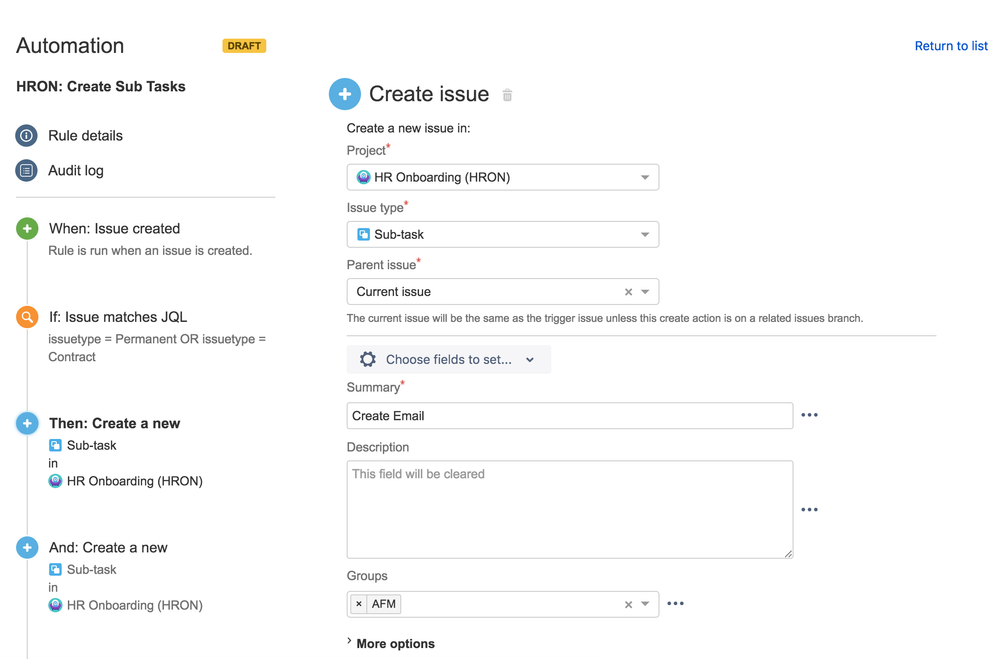Open the Project dropdown arrow
This screenshot has width=999, height=659.
645,177
